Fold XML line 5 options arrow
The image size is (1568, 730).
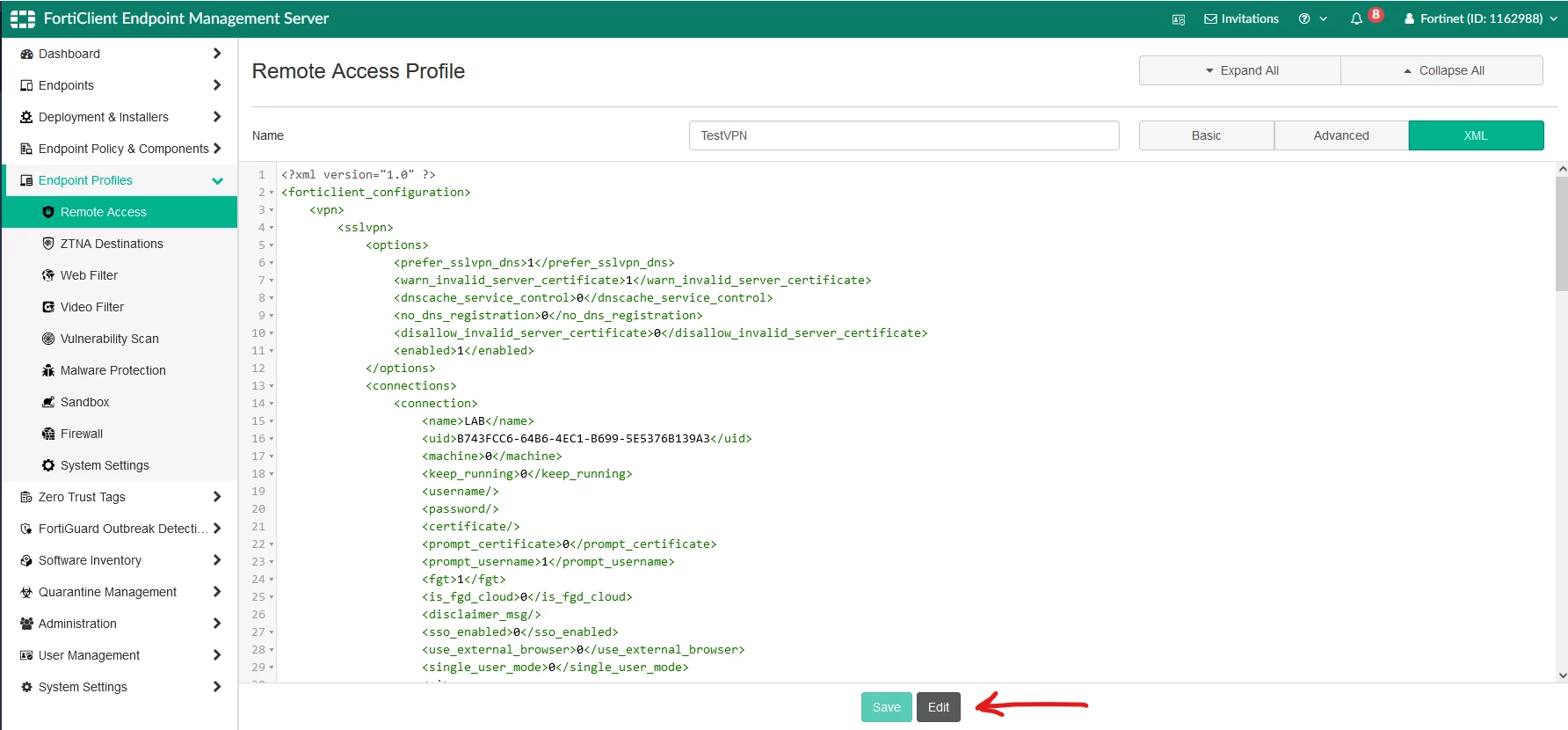pos(272,245)
